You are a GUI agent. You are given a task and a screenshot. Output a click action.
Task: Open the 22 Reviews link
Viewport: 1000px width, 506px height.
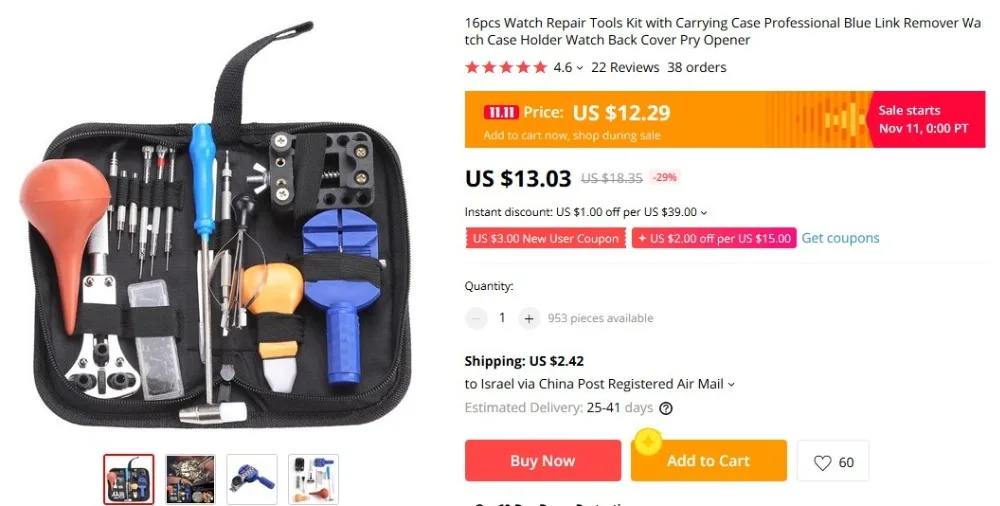pyautogui.click(x=625, y=67)
